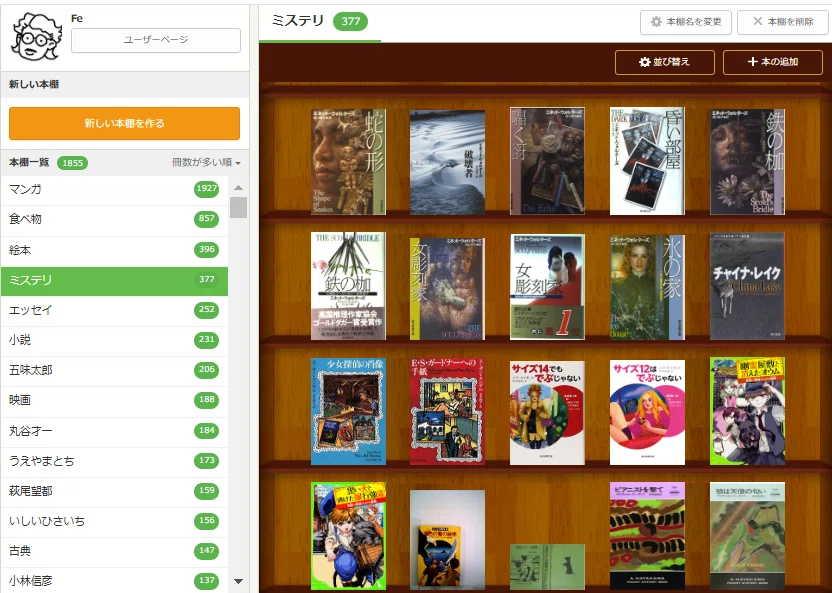Open the 氷の家 book cover

[x=647, y=287]
